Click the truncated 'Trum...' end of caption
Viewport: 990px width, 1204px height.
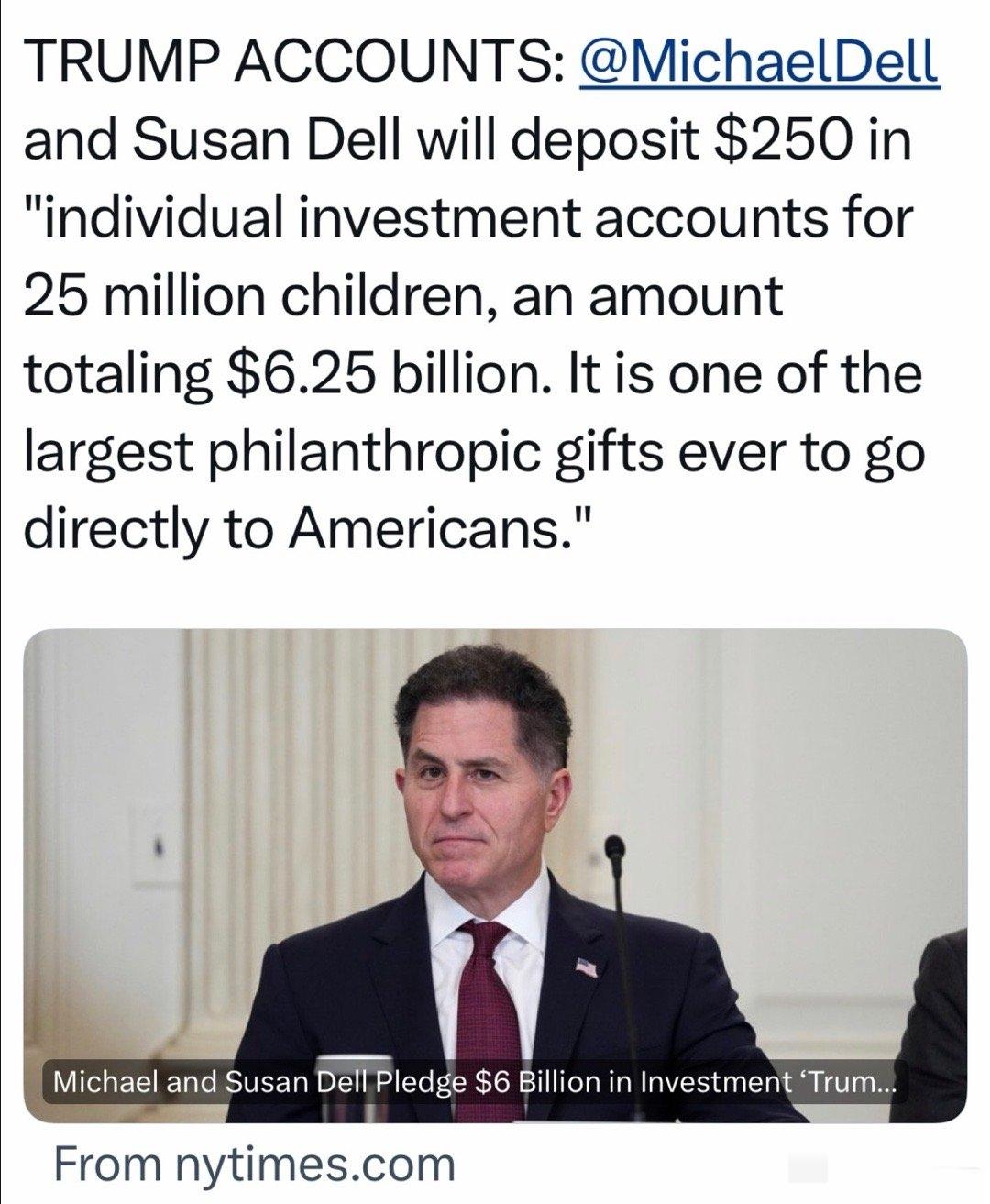[849, 1082]
